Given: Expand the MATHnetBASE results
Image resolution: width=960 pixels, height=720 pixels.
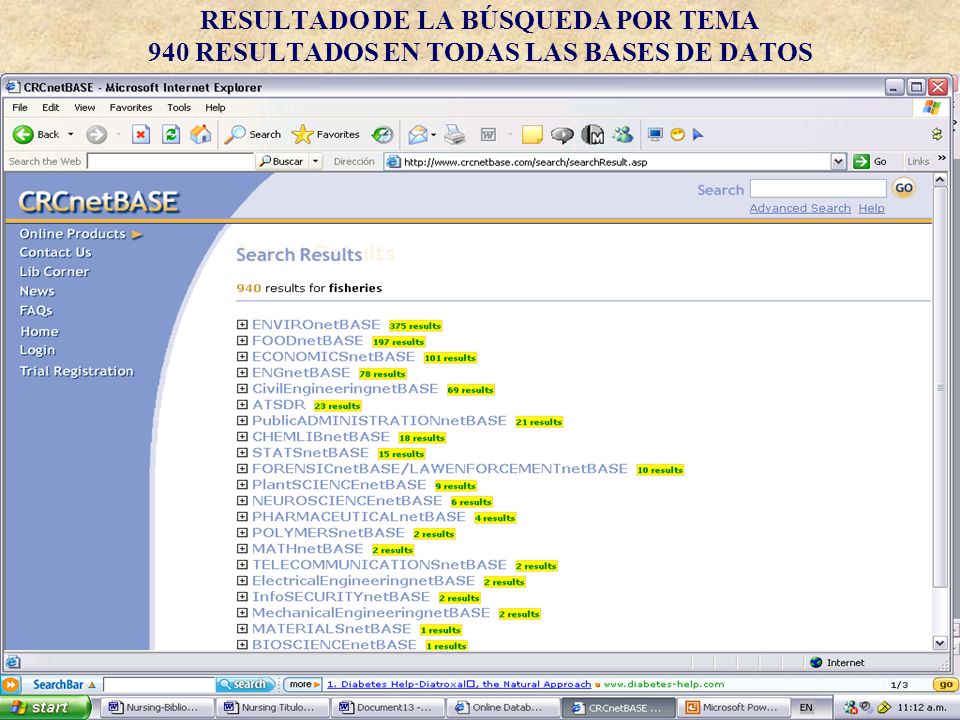Looking at the screenshot, I should (242, 549).
